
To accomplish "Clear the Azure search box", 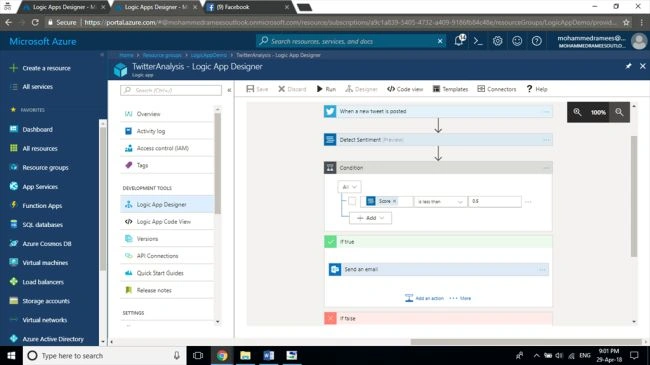I will click(x=440, y=41).
